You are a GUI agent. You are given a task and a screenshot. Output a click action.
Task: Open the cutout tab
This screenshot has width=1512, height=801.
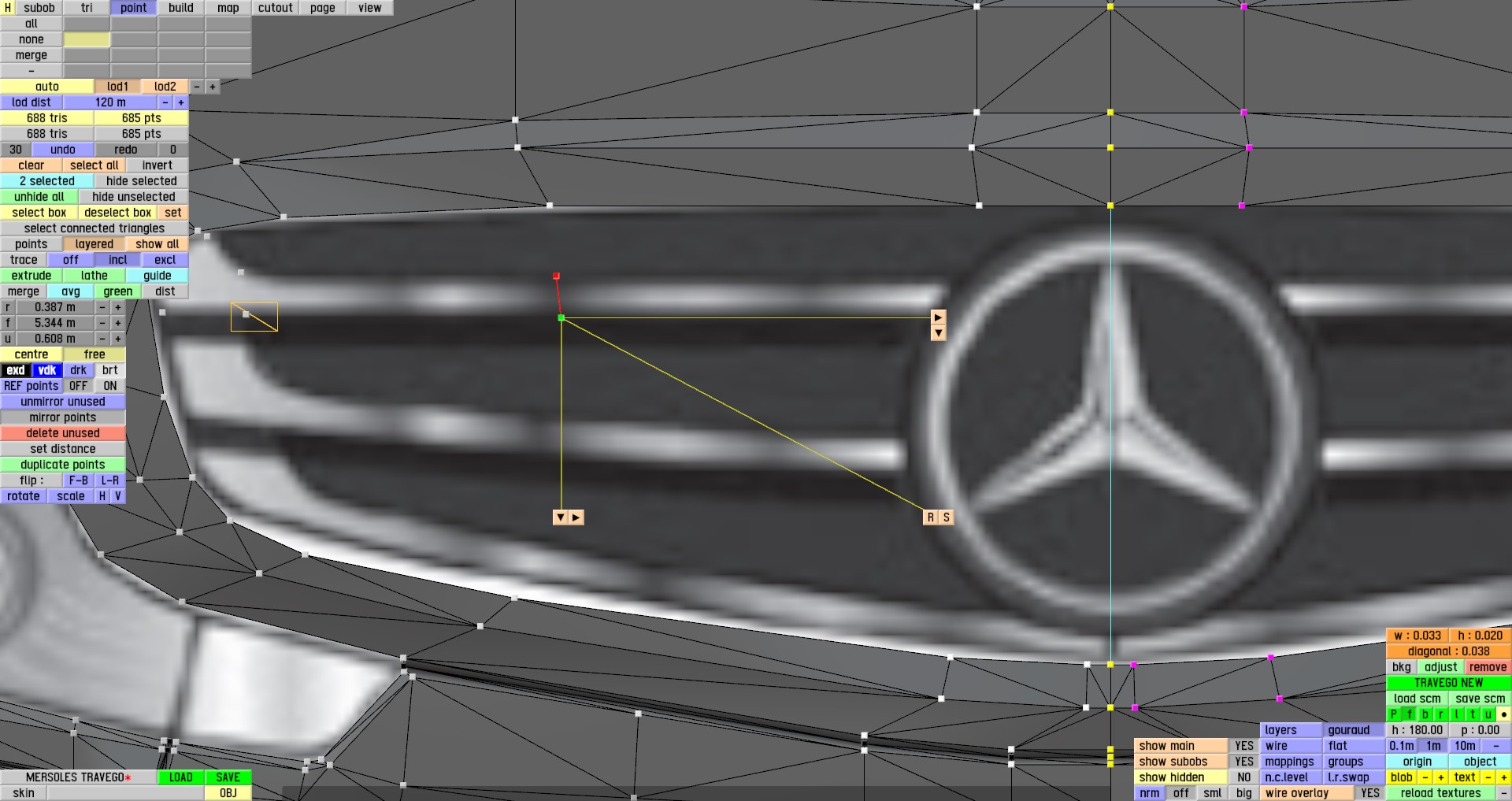(x=276, y=8)
